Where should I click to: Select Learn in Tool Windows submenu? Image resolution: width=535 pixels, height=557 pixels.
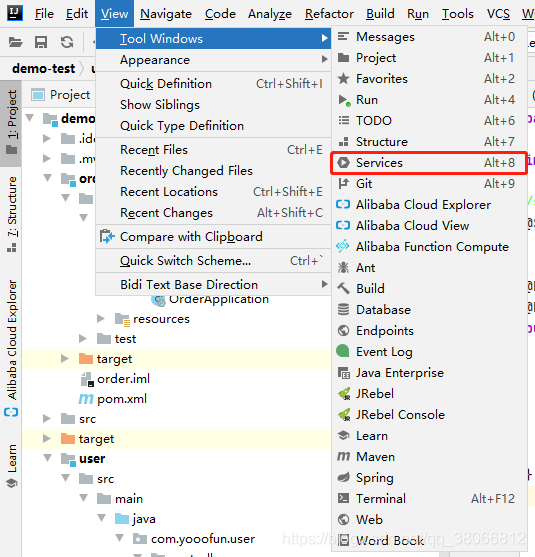tap(429, 436)
